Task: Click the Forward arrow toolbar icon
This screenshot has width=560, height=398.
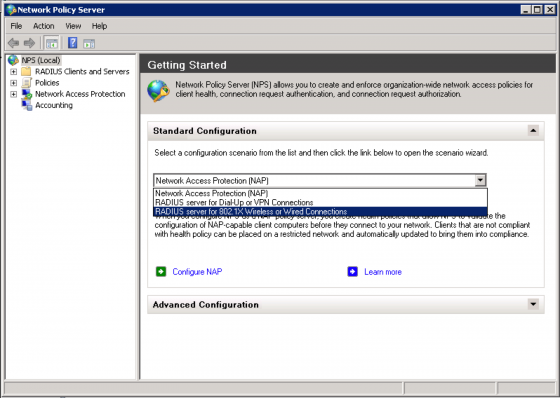Action: pyautogui.click(x=29, y=43)
